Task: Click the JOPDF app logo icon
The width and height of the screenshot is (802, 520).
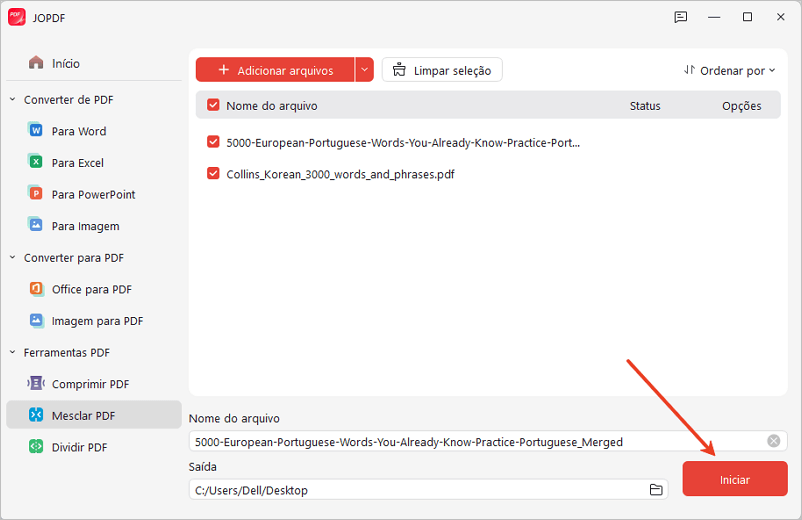Action: [x=17, y=17]
